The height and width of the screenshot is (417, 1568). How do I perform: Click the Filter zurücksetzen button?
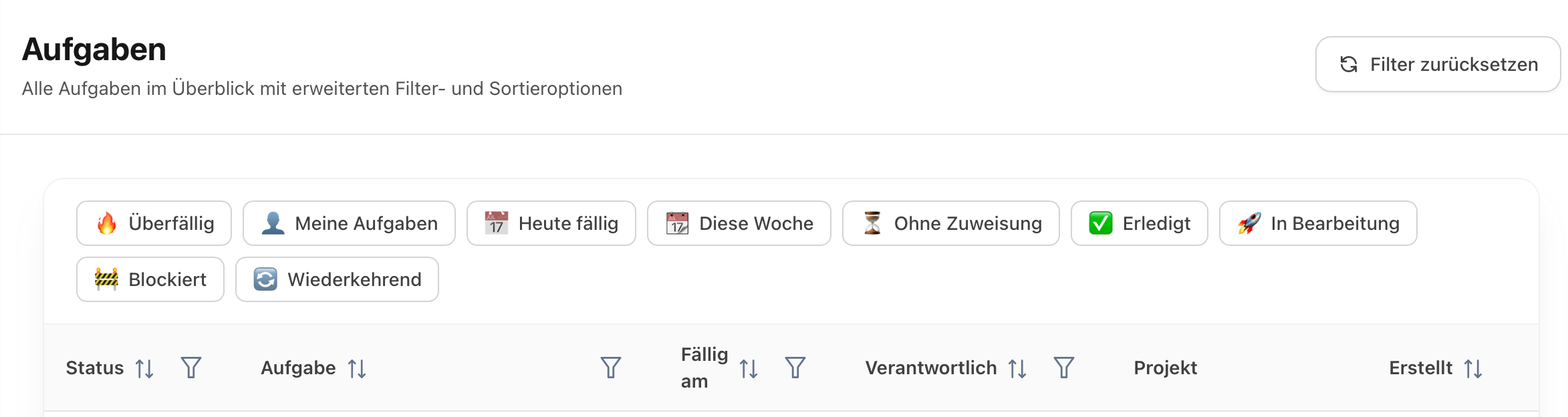(1438, 64)
